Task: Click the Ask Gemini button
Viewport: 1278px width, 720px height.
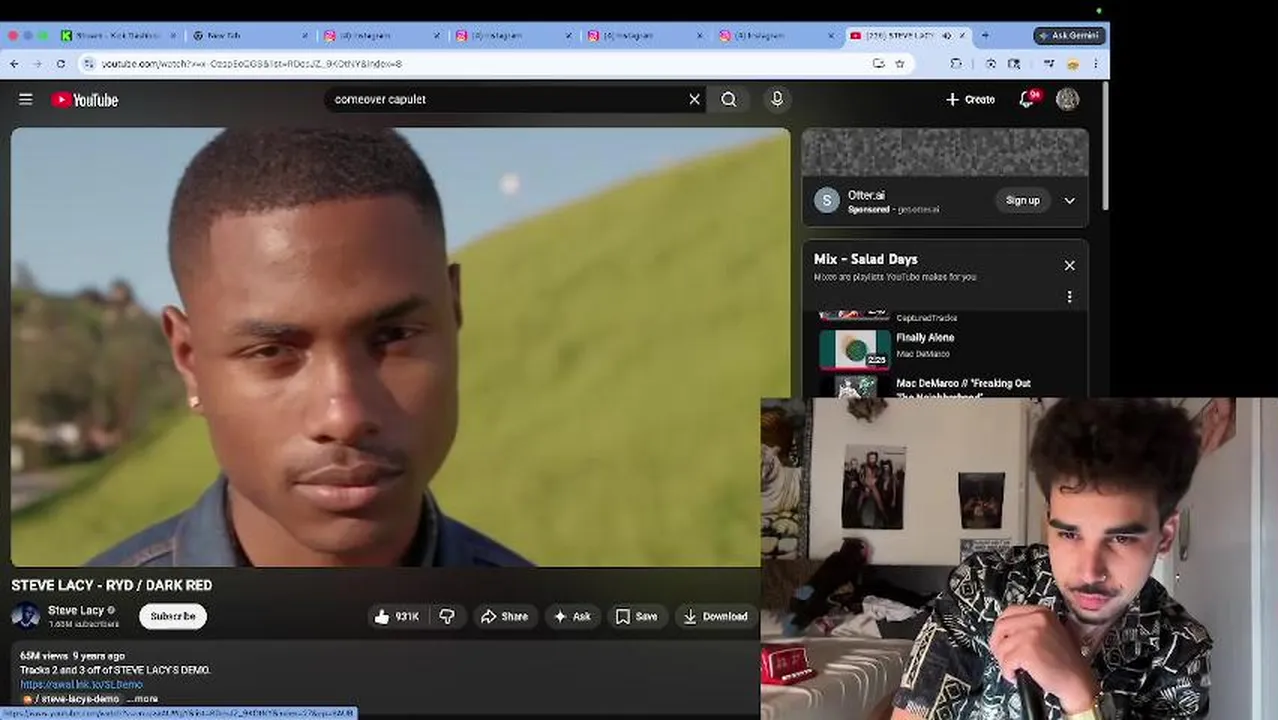Action: (1069, 35)
